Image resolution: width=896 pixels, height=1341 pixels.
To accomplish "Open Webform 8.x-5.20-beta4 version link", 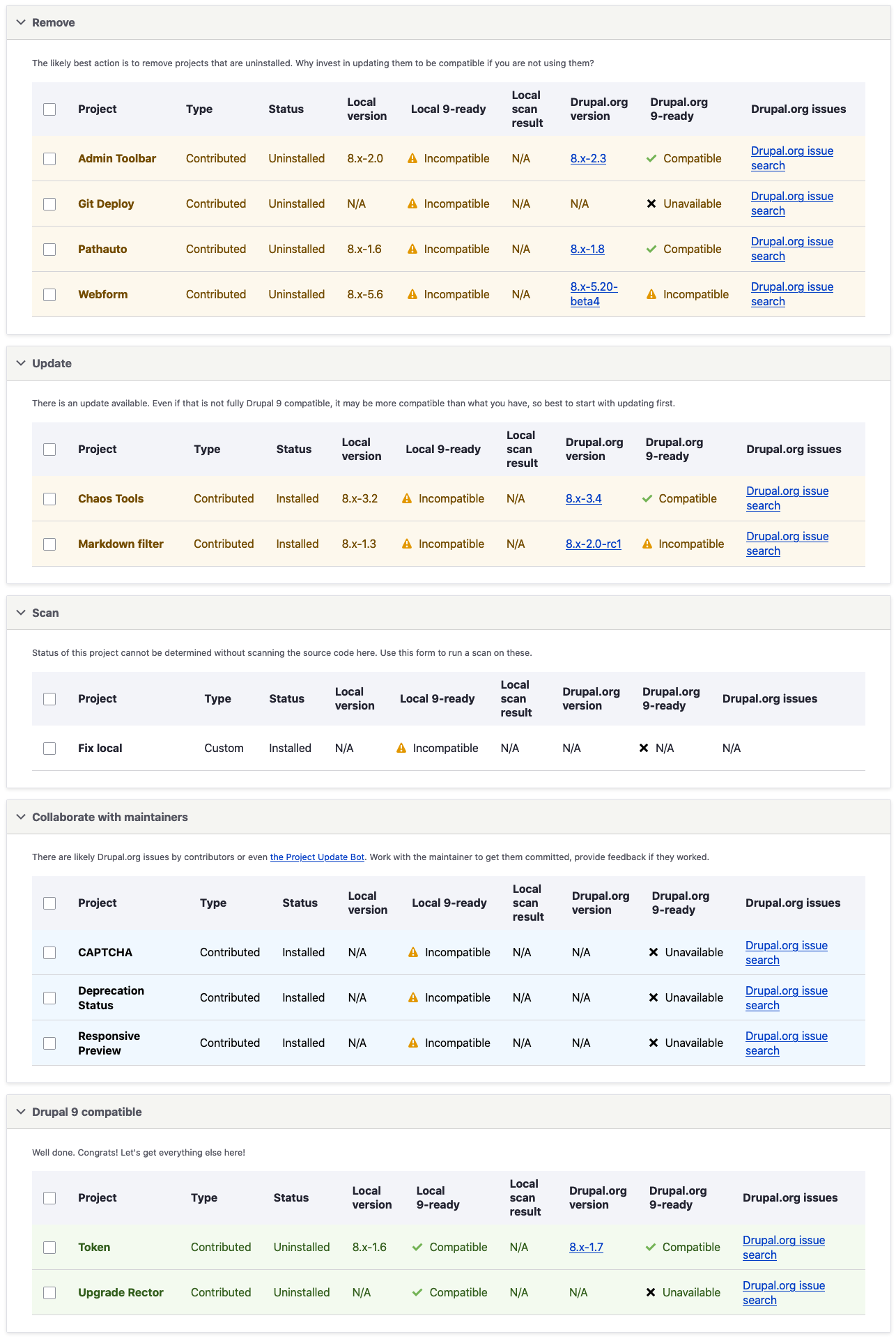I will point(594,294).
